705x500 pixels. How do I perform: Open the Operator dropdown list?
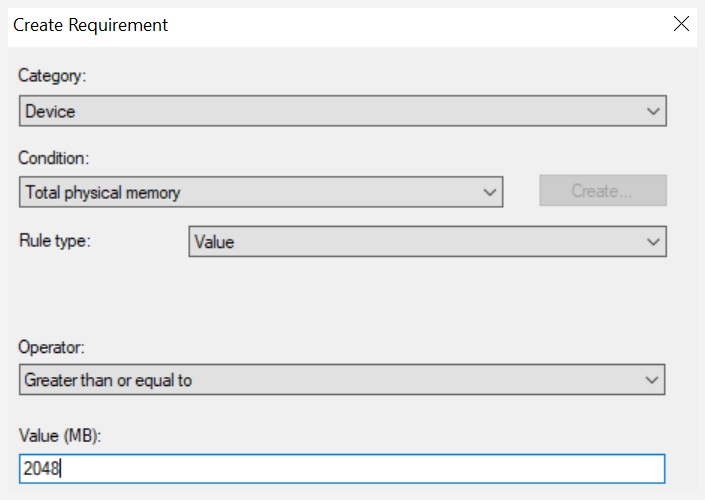(x=342, y=379)
